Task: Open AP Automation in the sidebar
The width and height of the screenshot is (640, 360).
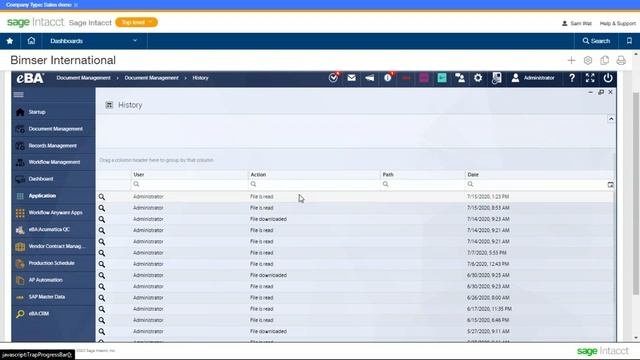Action: (x=53, y=280)
